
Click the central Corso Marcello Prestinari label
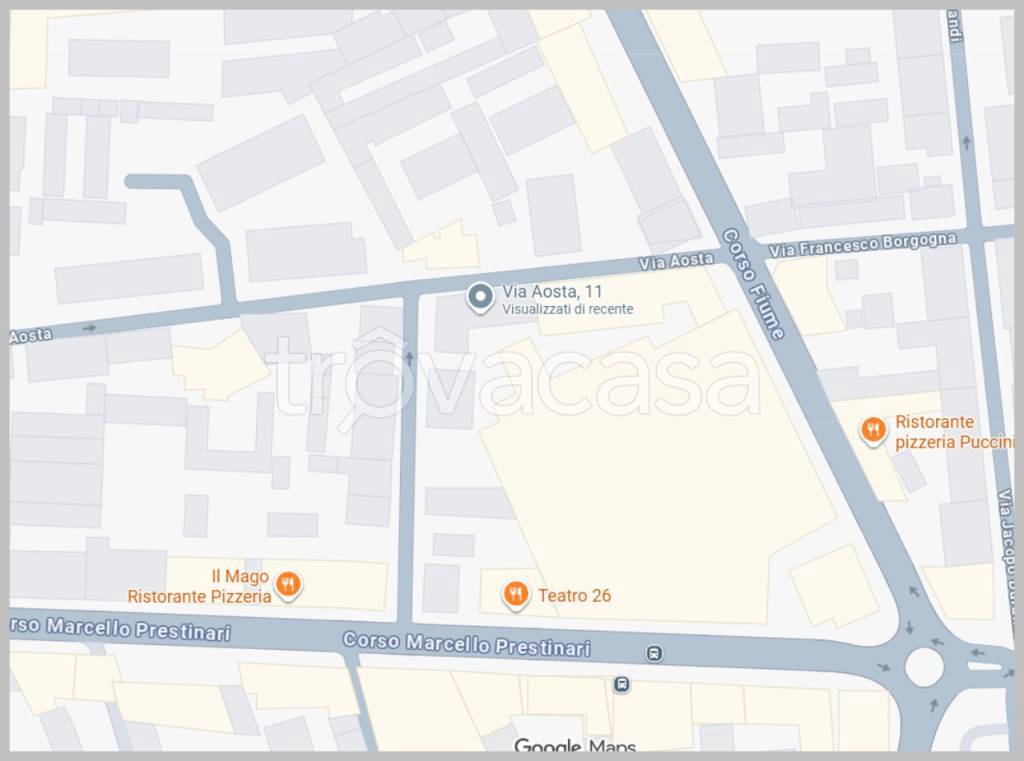[467, 644]
